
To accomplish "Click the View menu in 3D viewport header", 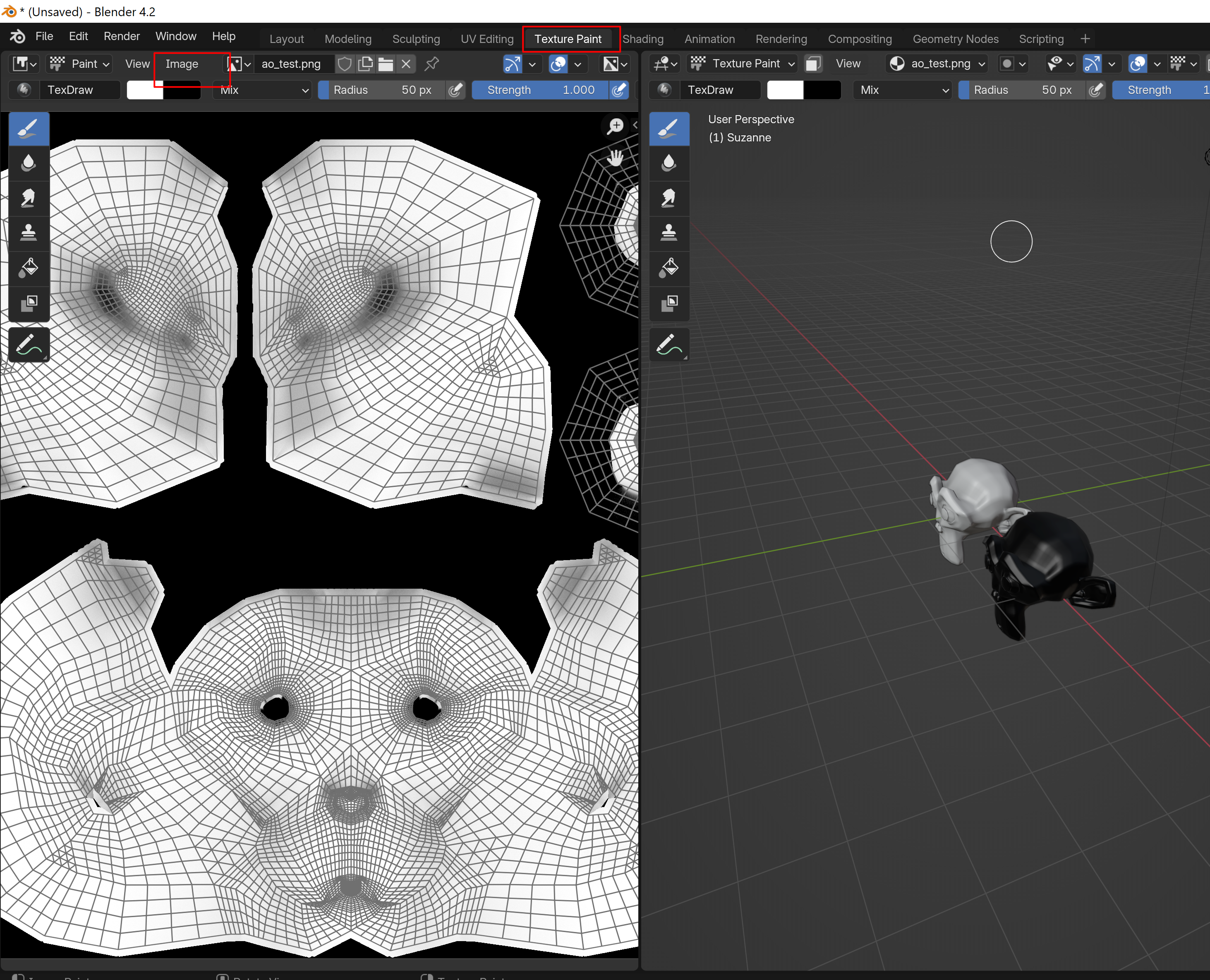I will (848, 64).
